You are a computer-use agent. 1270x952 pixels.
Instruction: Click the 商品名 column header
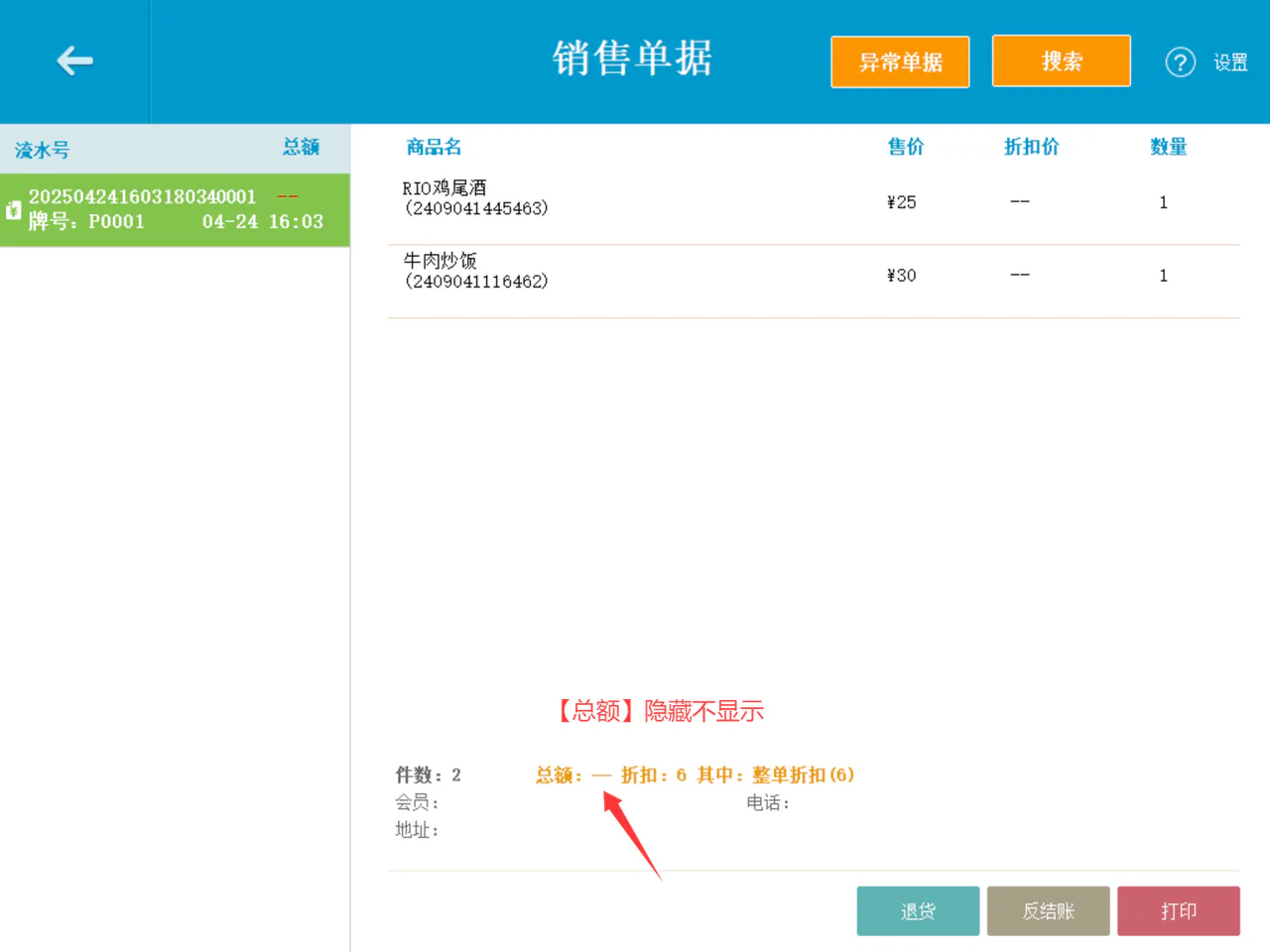pyautogui.click(x=434, y=147)
